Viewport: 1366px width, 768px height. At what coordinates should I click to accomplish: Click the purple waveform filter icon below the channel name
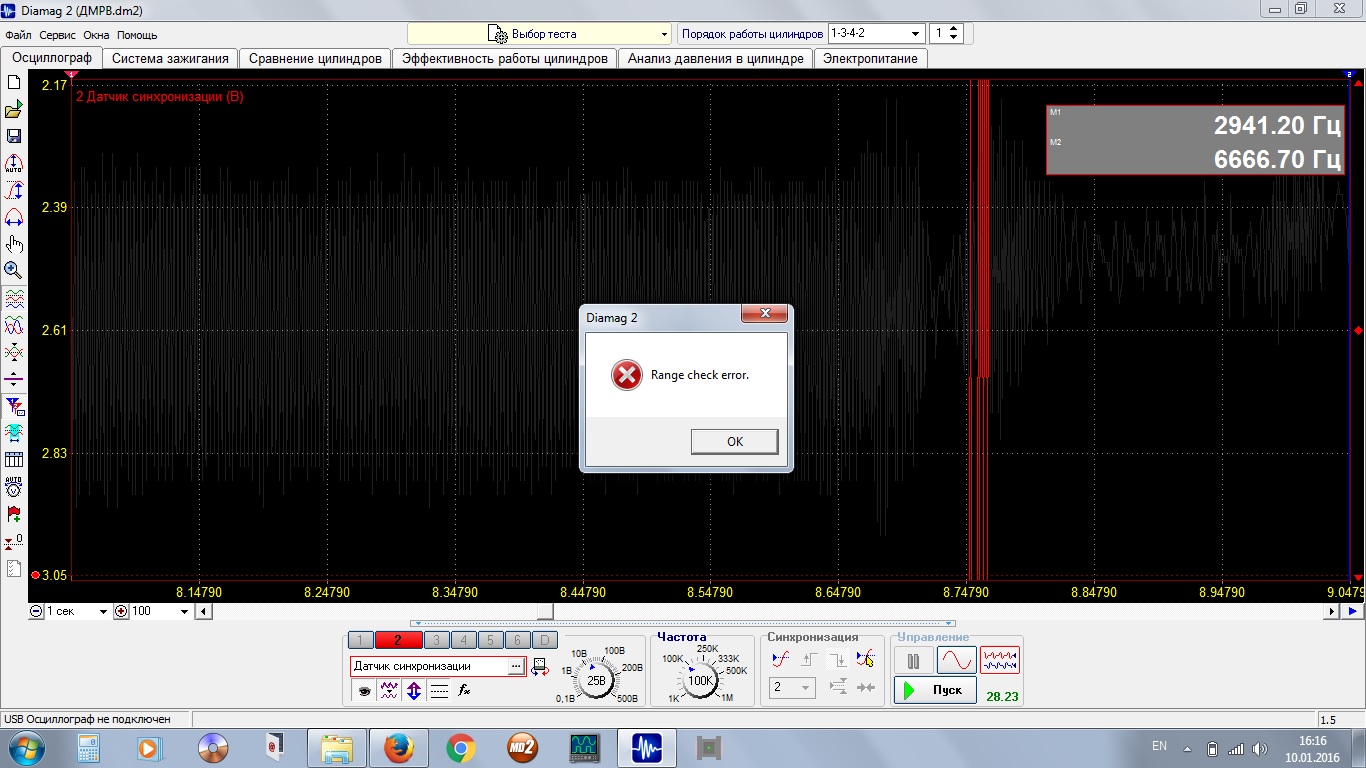[389, 690]
